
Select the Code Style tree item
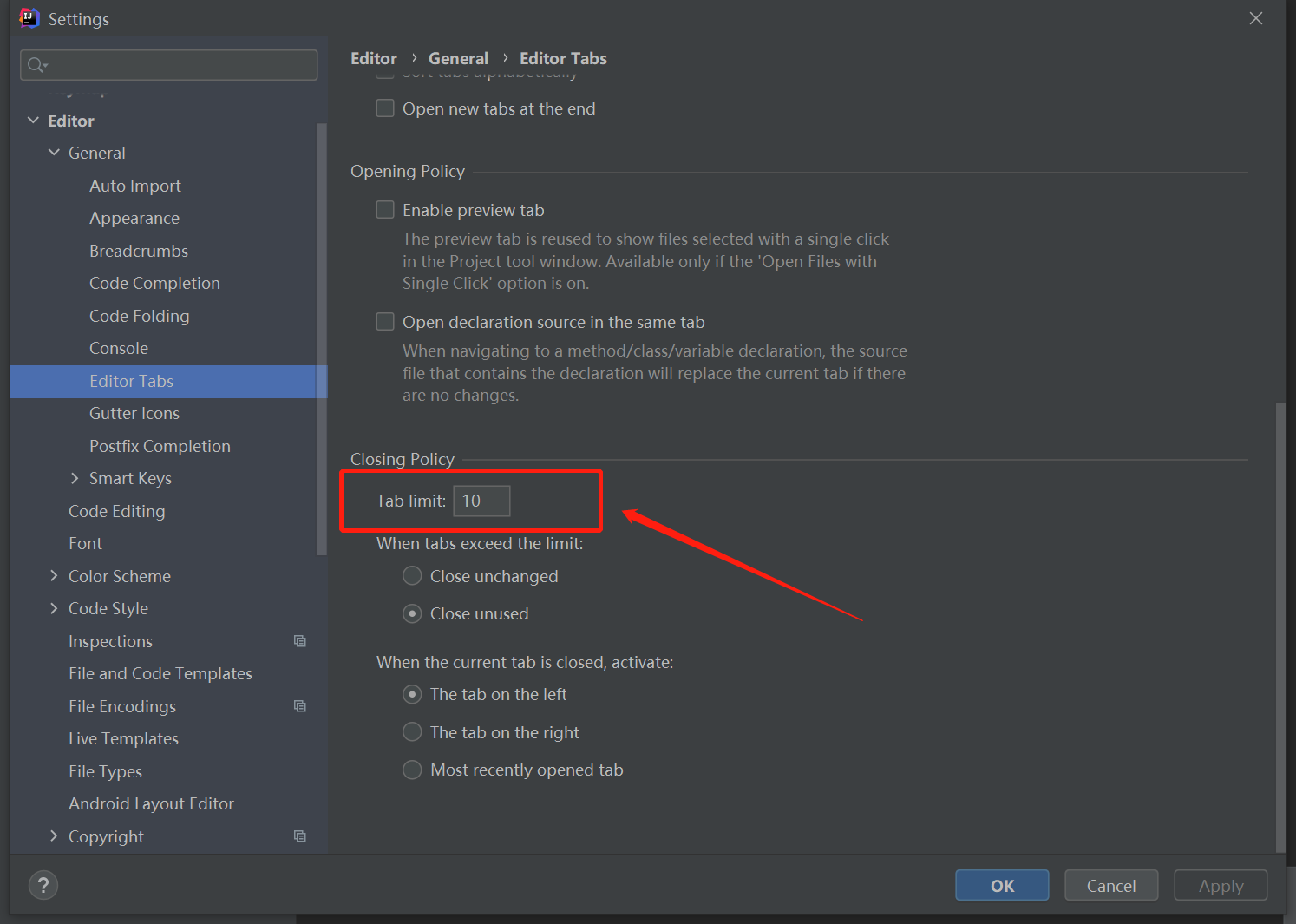108,608
